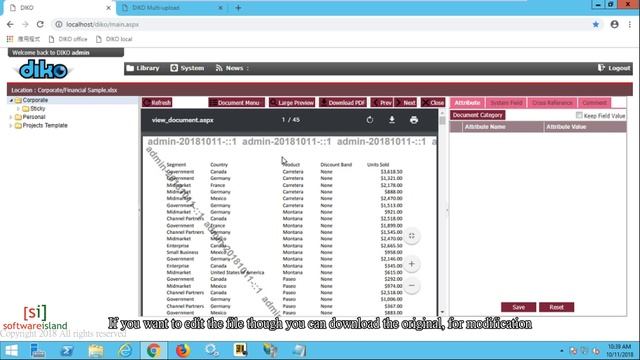Open the Windows Start menu
The image size is (640, 360).
(x=11, y=351)
